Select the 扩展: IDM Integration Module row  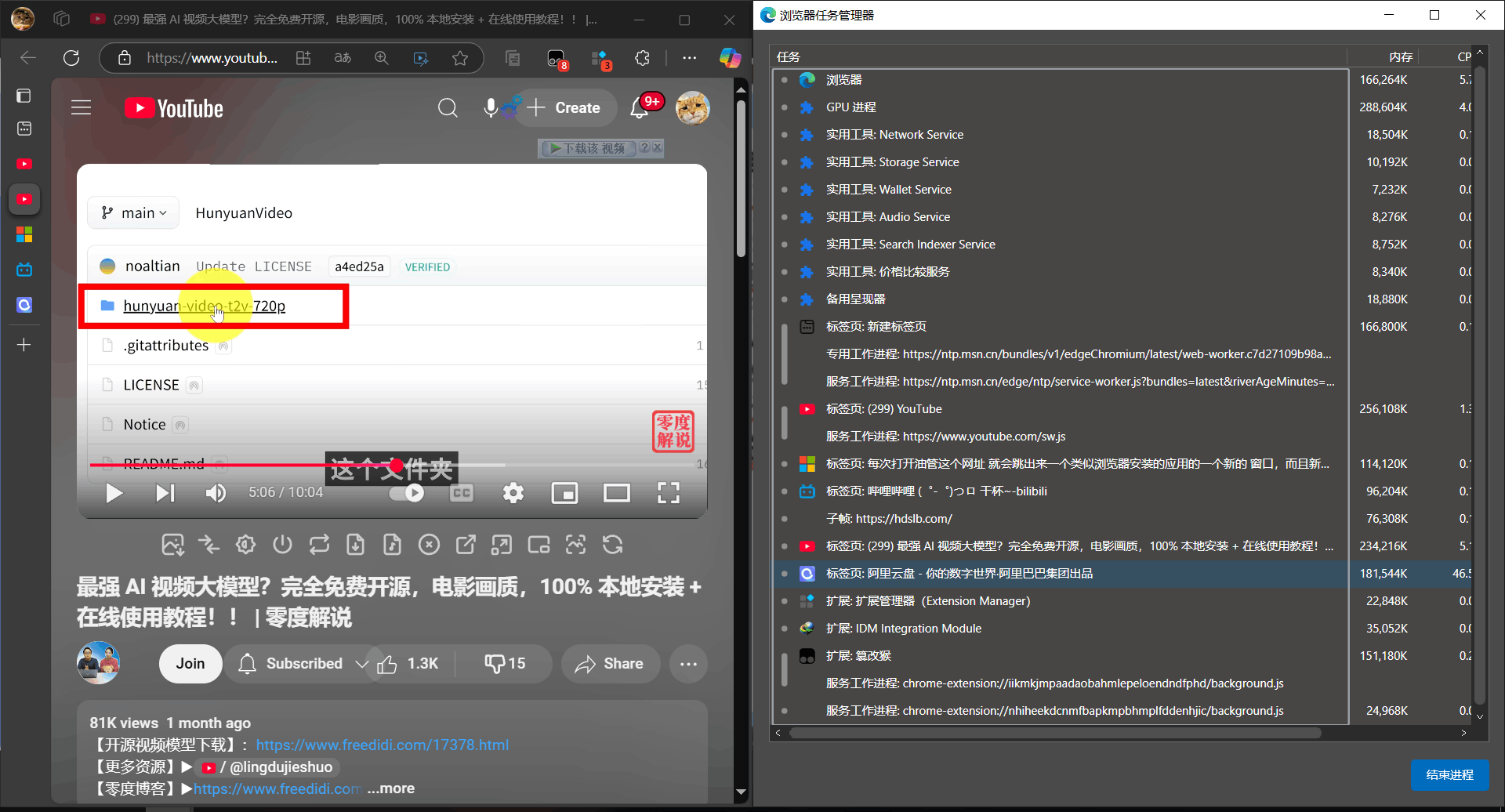tap(1122, 629)
